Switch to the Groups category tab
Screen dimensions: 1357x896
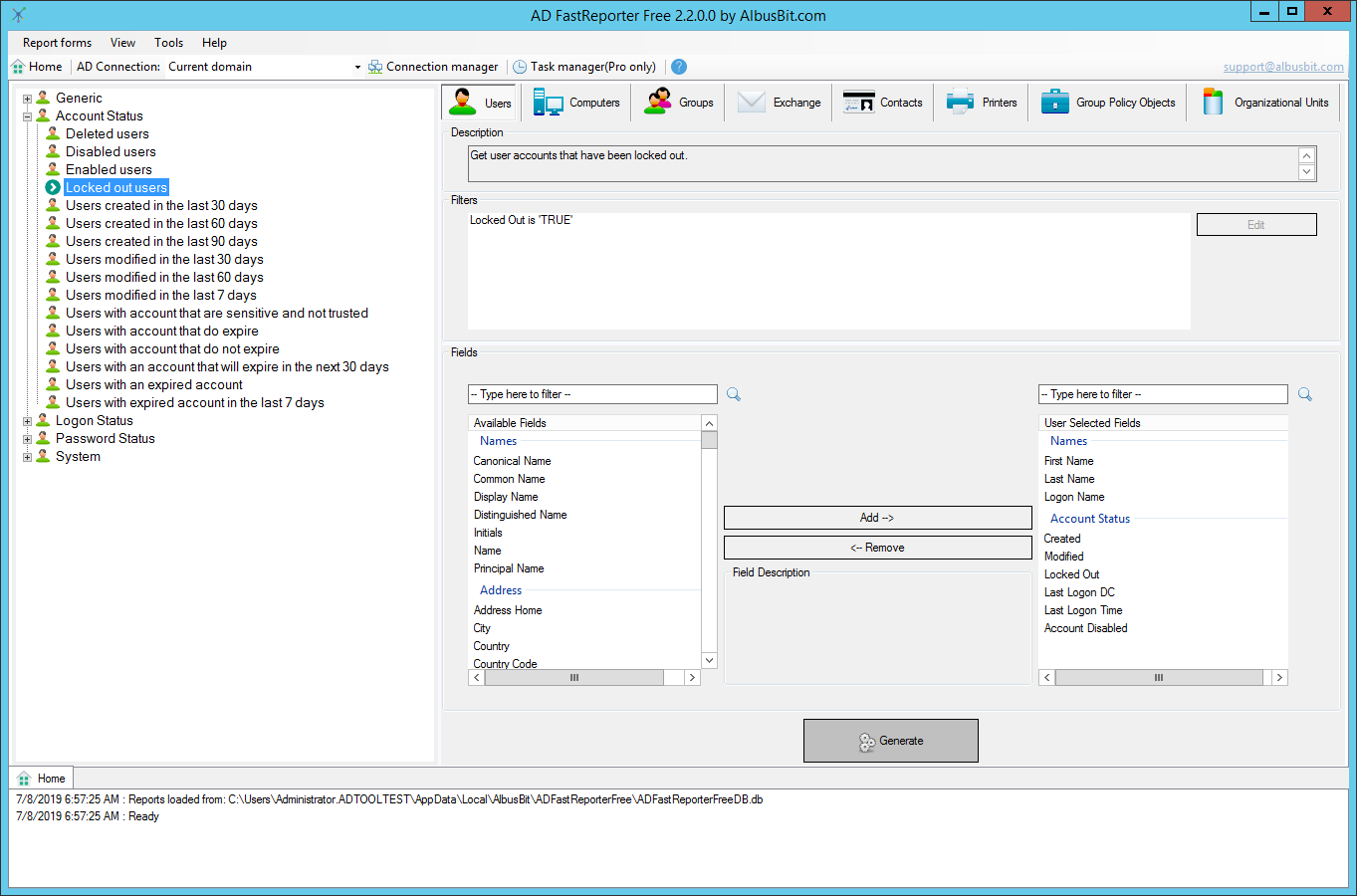point(678,103)
